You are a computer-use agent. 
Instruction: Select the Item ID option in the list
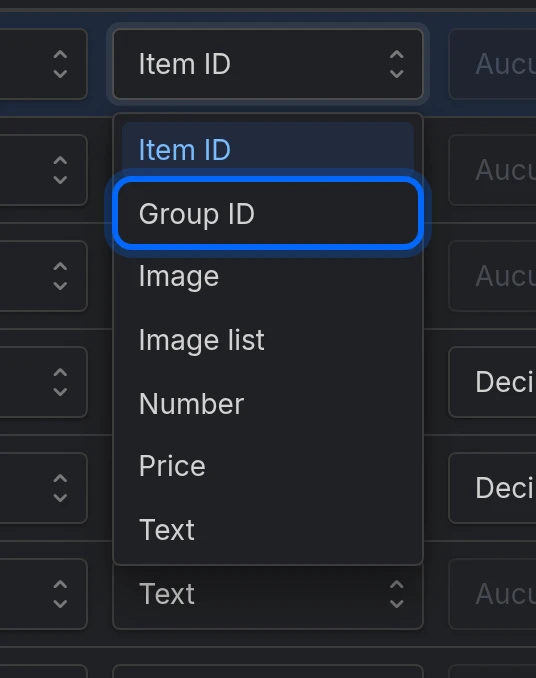point(268,150)
